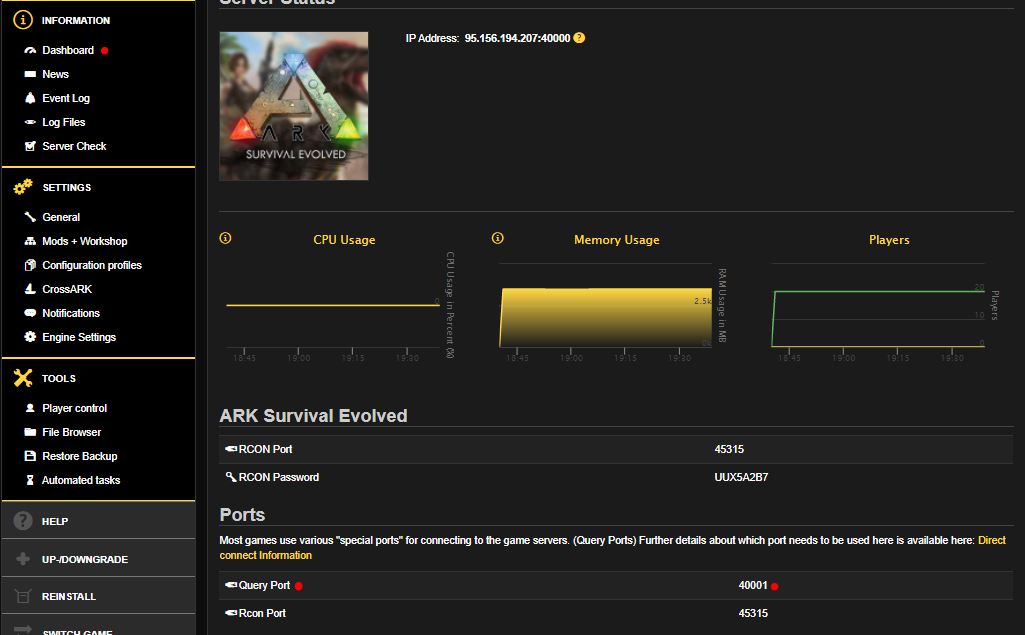Screen dimensions: 1025x635
Task: Open the Event Log bell icon
Action: [x=31, y=98]
